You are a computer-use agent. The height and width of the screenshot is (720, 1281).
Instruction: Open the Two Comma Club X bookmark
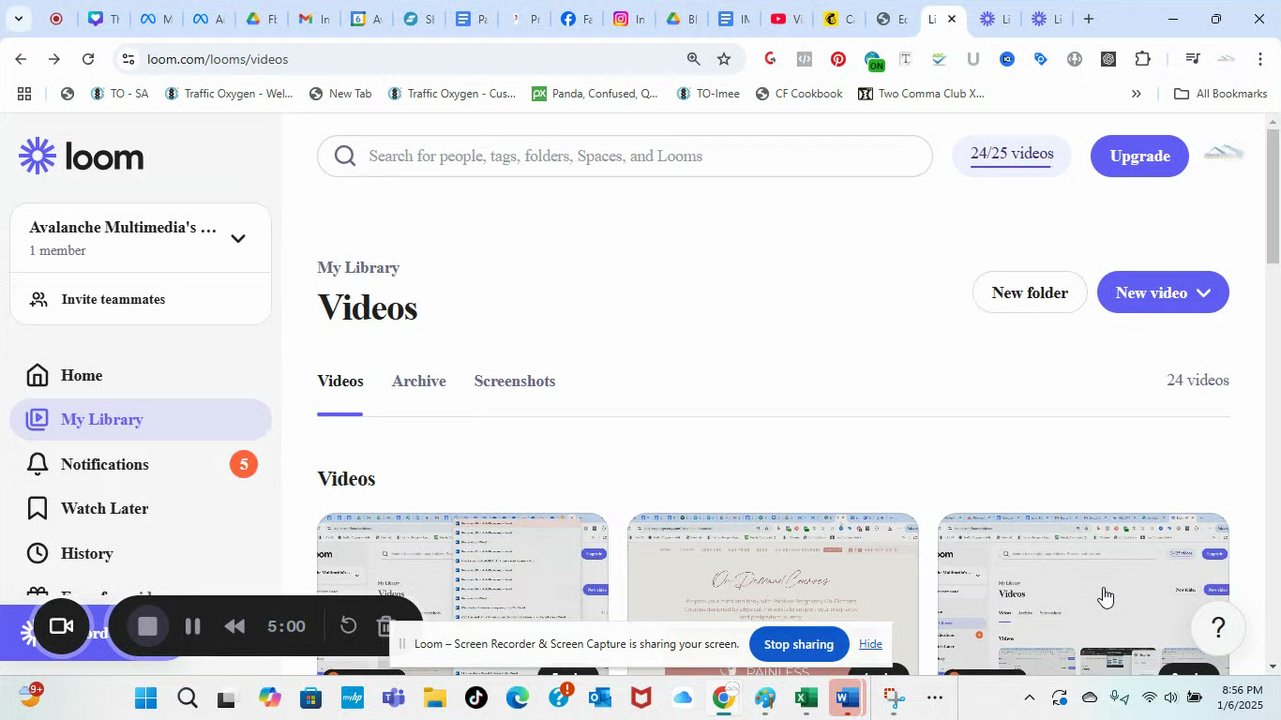pos(921,94)
